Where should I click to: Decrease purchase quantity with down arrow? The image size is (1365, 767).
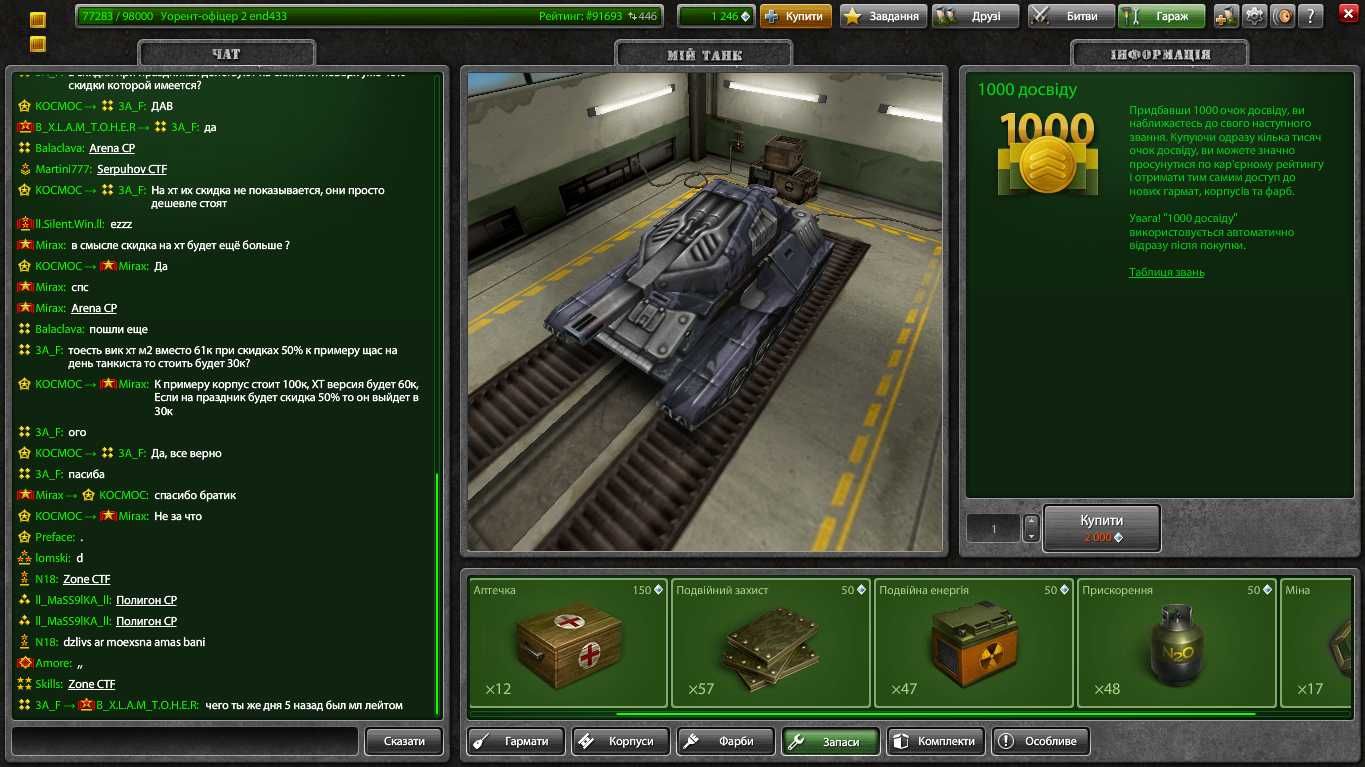coord(1031,536)
